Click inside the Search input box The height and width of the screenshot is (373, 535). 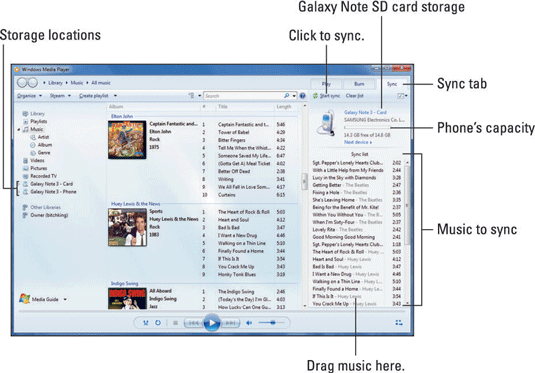coord(243,96)
